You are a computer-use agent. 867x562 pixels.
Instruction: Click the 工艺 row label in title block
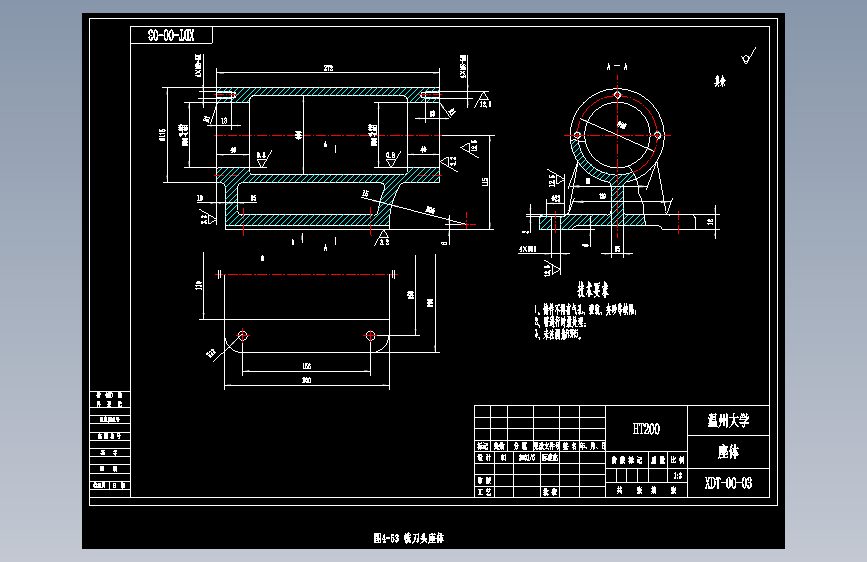click(x=484, y=492)
